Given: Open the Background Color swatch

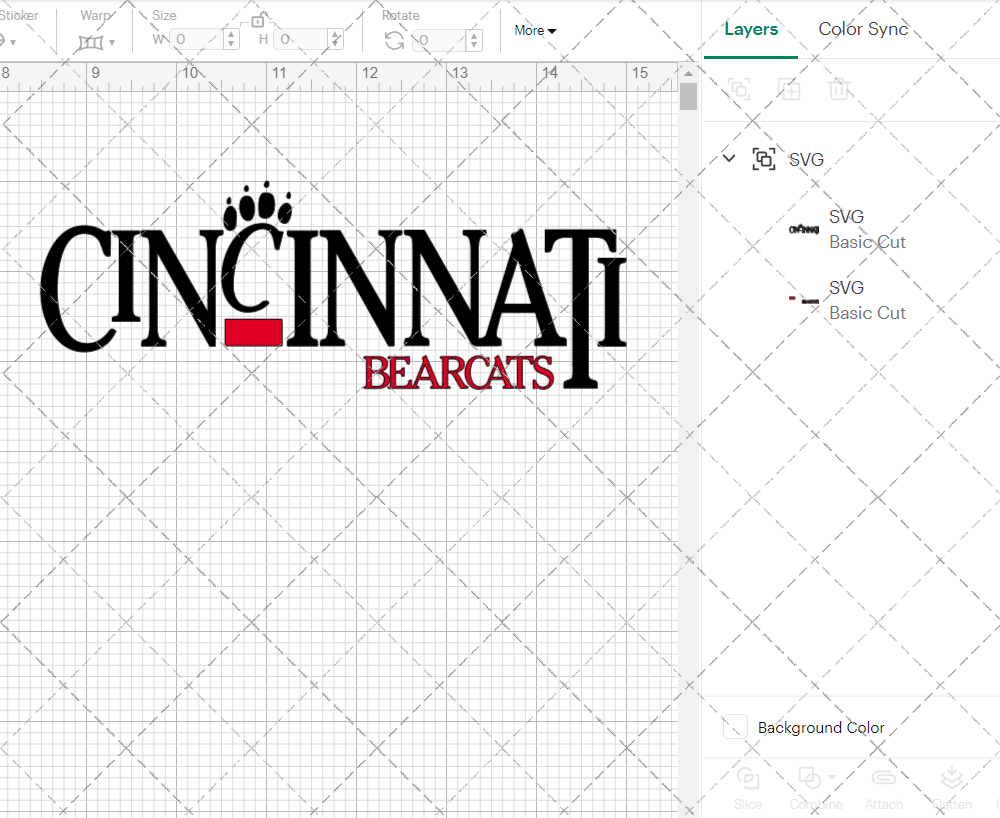Looking at the screenshot, I should tap(735, 727).
